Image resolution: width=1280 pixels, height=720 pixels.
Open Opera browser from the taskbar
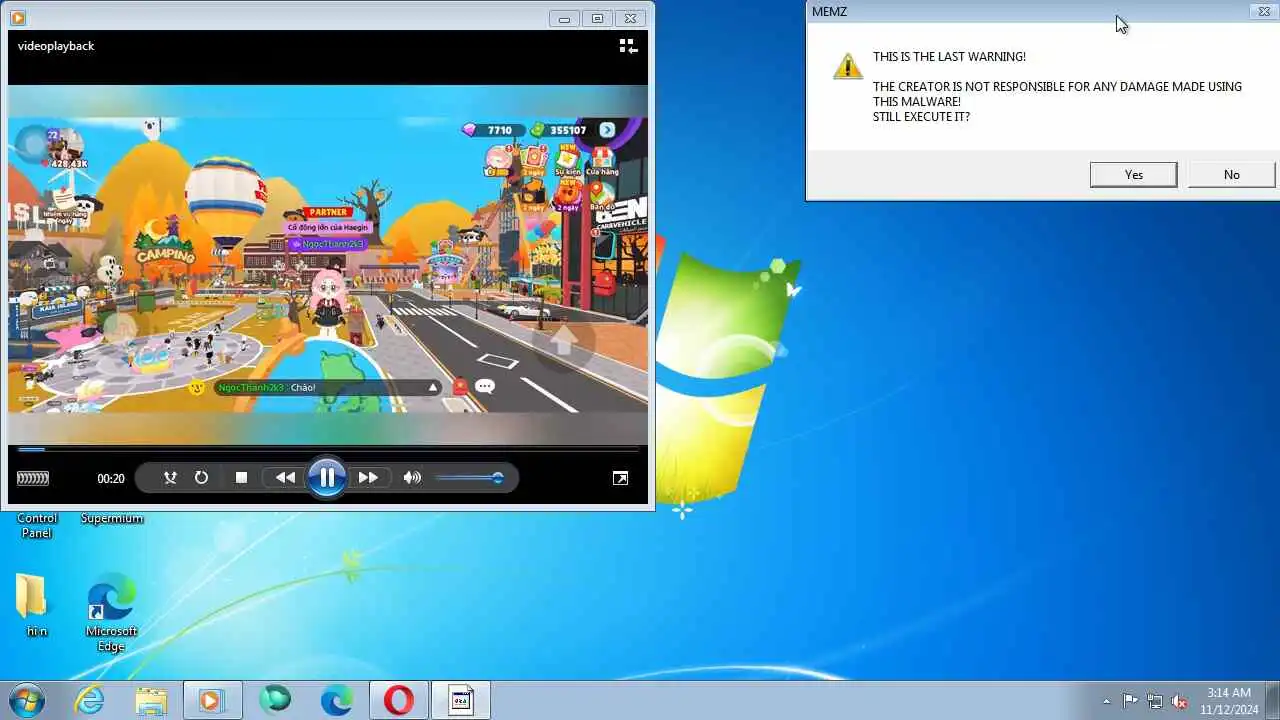coord(398,700)
